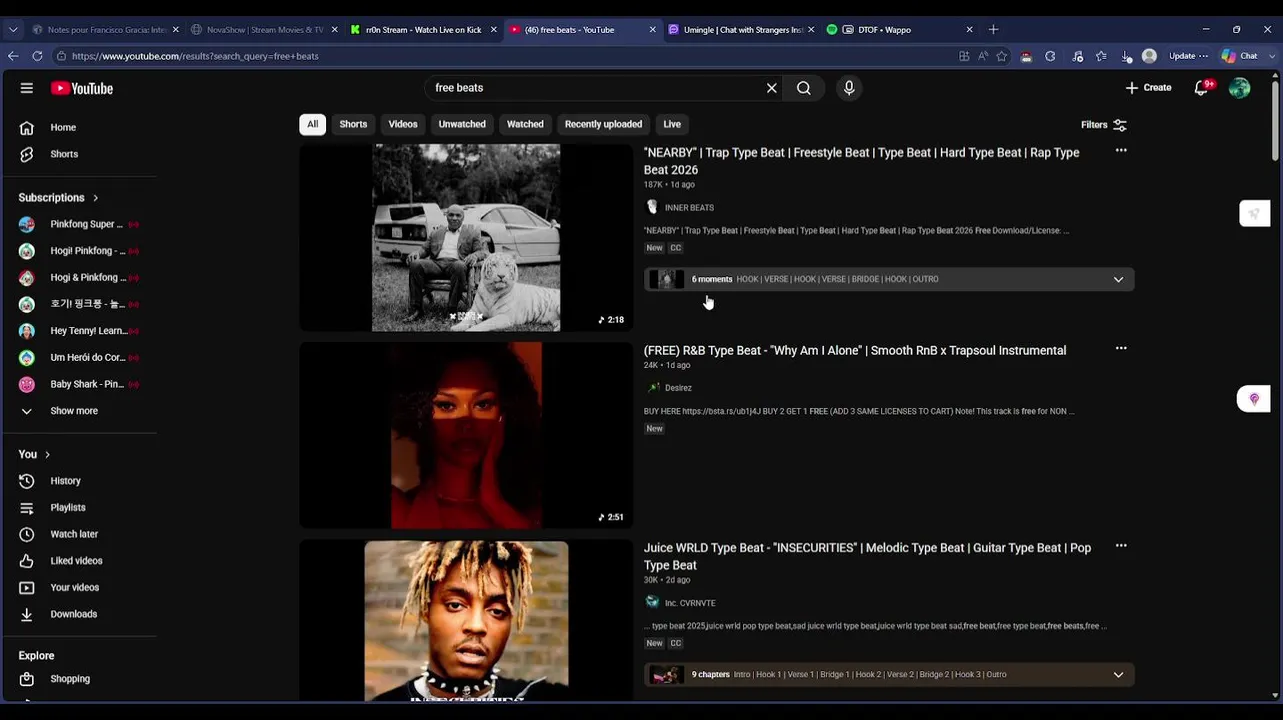Click the browser address bar URL
Image resolution: width=1283 pixels, height=720 pixels.
click(x=195, y=56)
